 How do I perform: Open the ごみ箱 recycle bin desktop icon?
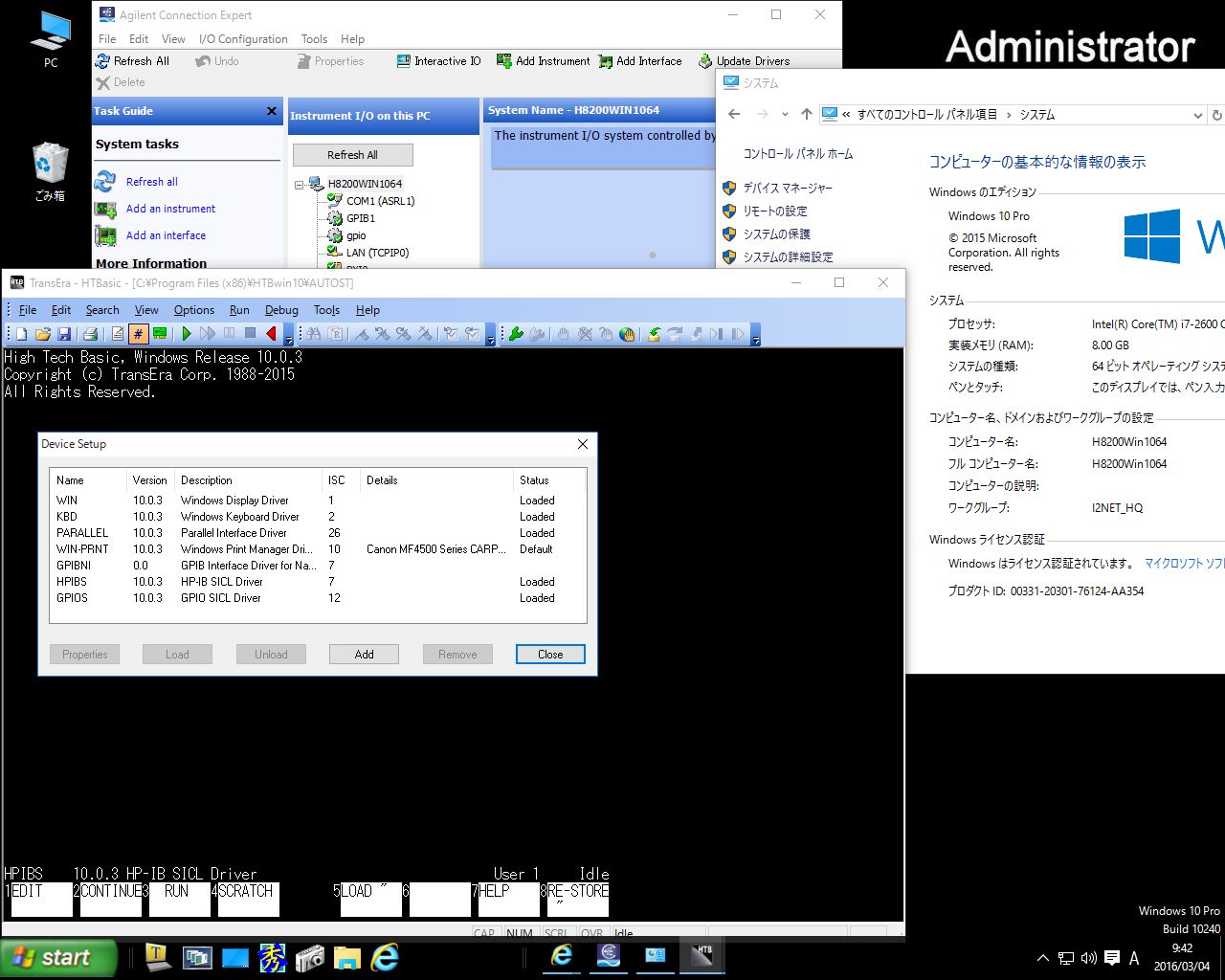point(49,172)
